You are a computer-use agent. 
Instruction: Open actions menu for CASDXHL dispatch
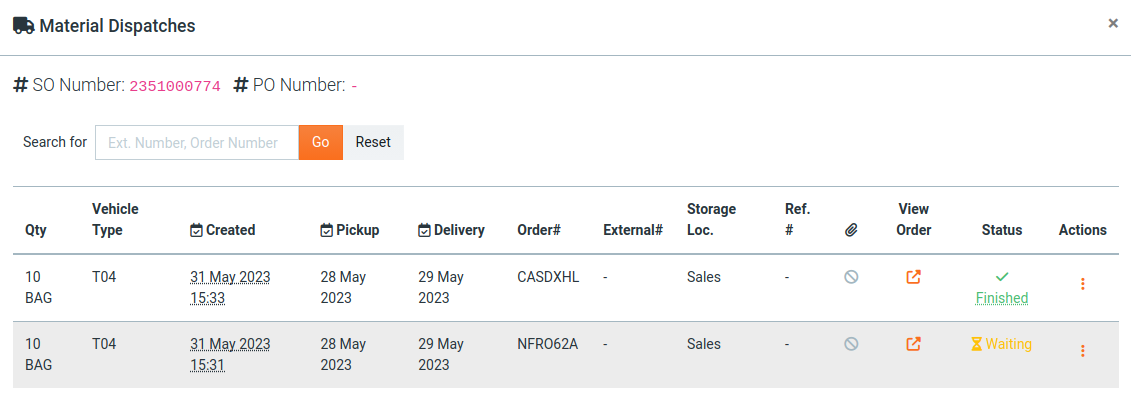1083,284
